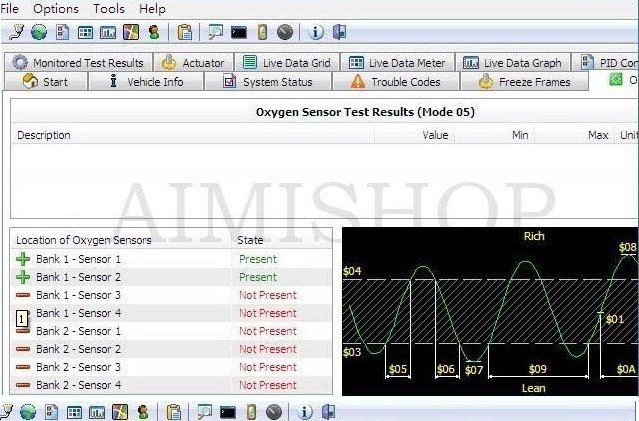This screenshot has height=421, width=639.
Task: Switch to the Freeze Frames tab
Action: [x=524, y=82]
